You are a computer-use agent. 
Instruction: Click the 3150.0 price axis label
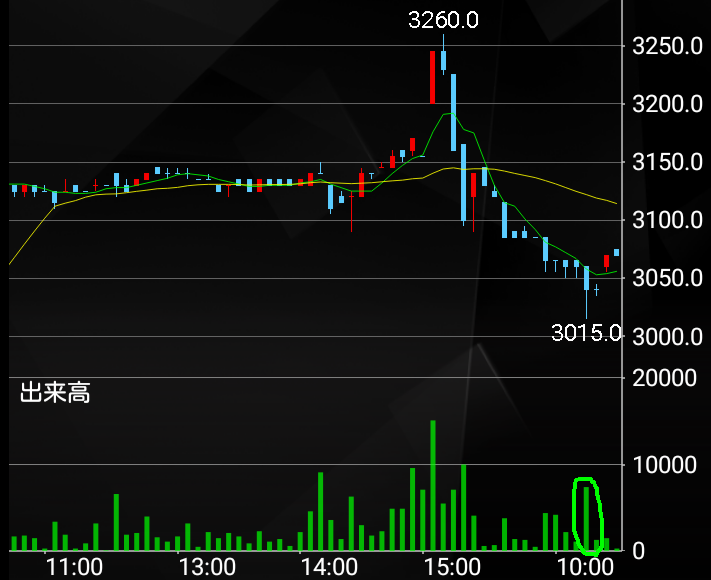(667, 162)
